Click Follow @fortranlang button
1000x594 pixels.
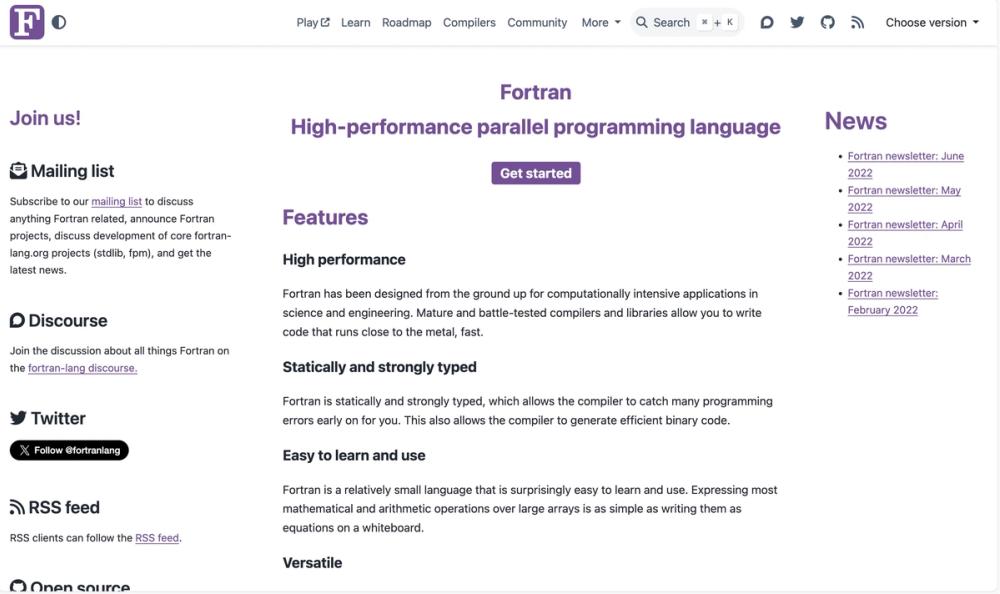[x=69, y=450]
